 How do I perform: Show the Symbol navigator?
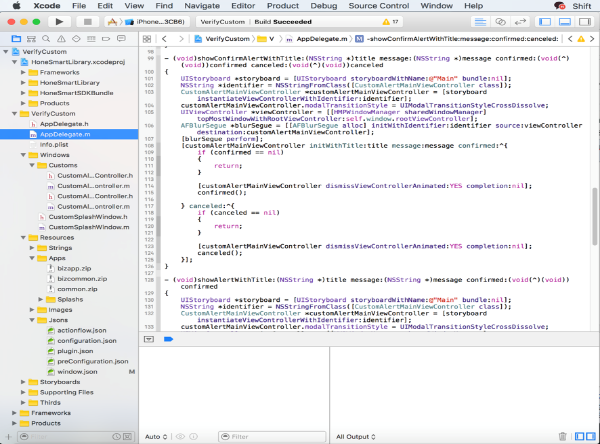31,39
